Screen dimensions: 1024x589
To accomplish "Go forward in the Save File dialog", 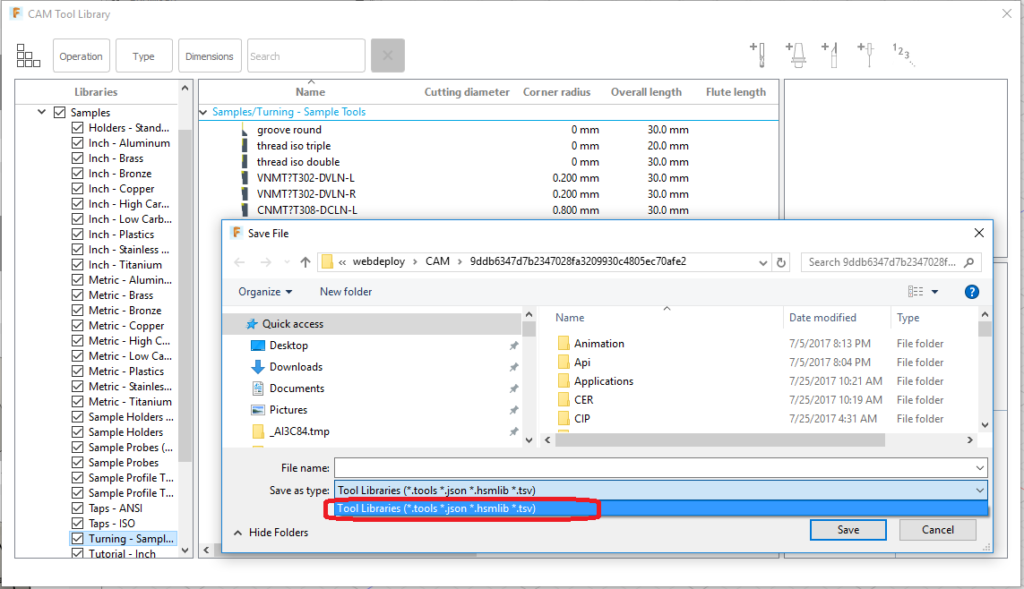I will click(x=266, y=262).
